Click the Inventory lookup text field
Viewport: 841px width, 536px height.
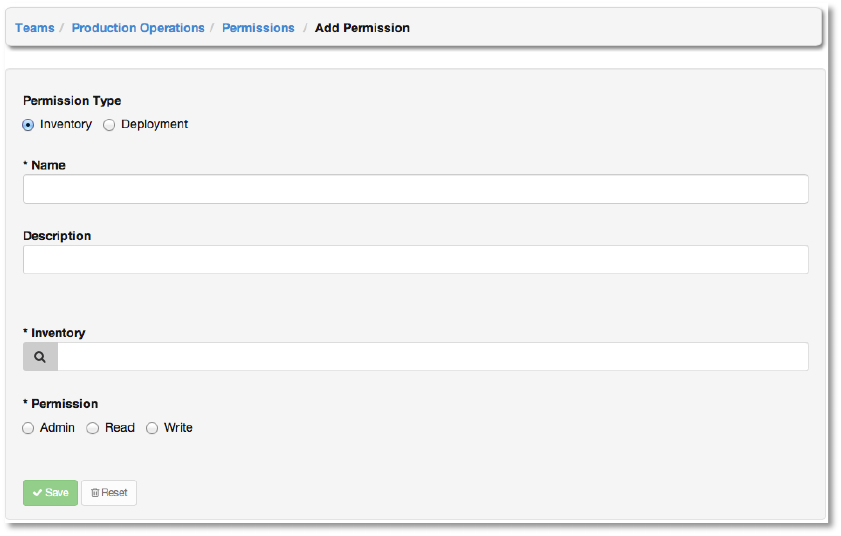[432, 357]
